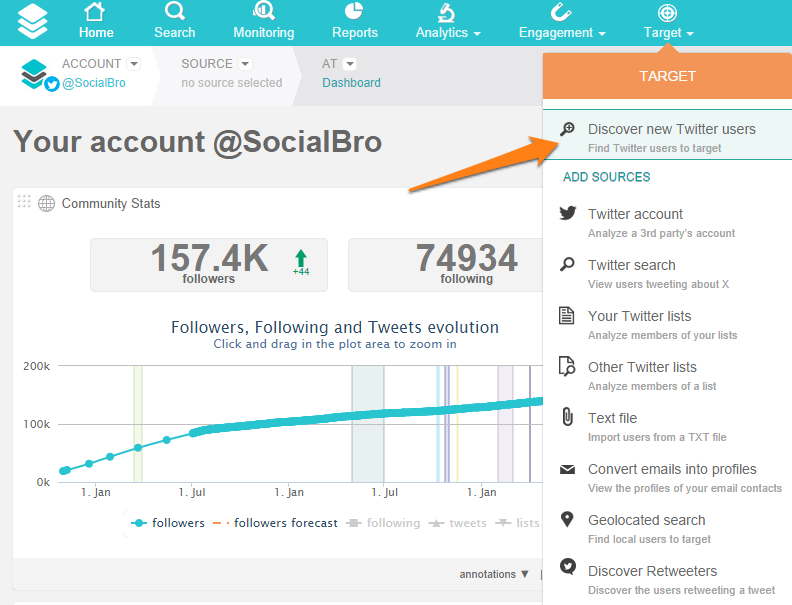Viewport: 792px width, 605px height.
Task: Click 'Followers, Following and Tweets evolution' chart title
Action: [335, 327]
